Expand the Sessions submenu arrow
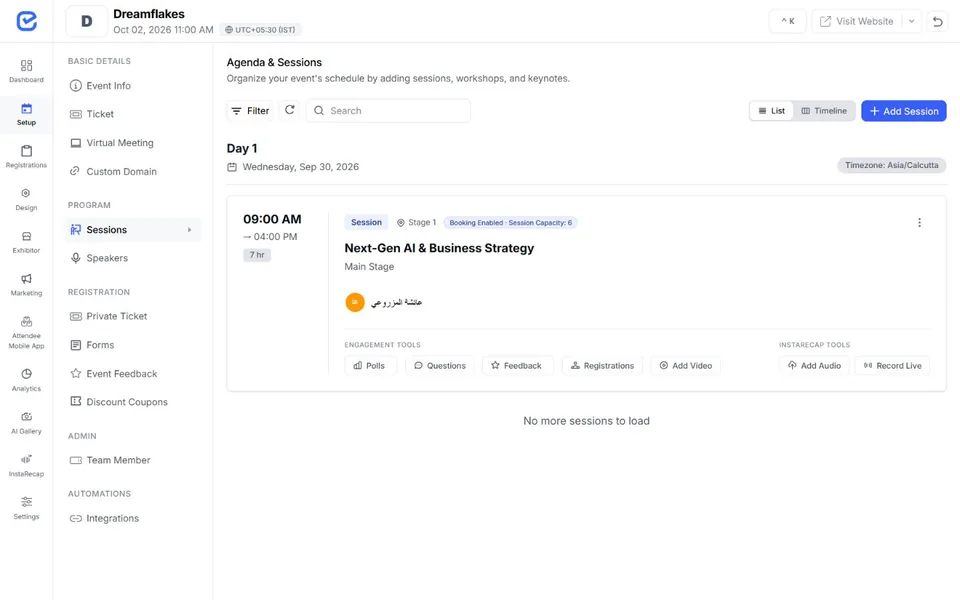The height and width of the screenshot is (600, 960). point(190,230)
